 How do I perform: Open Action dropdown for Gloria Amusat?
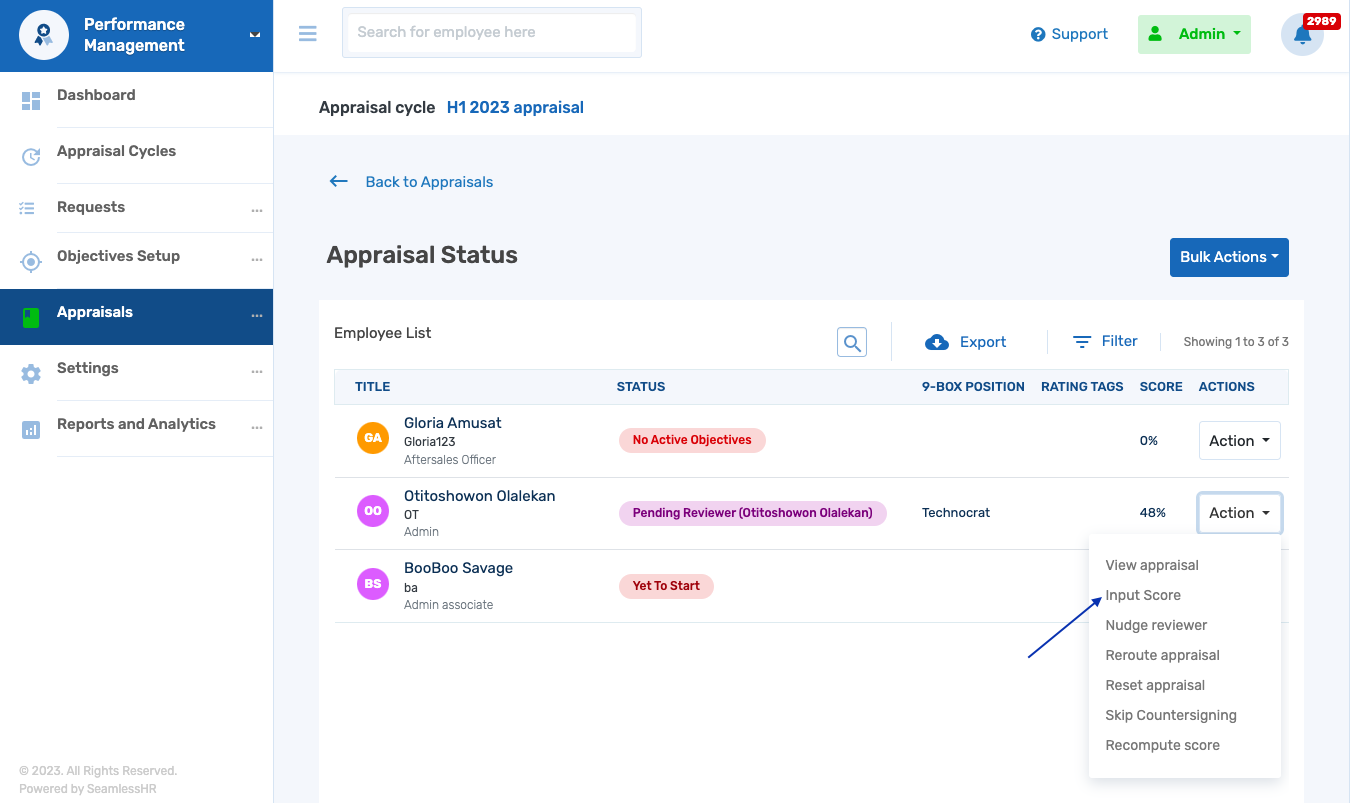pos(1239,441)
